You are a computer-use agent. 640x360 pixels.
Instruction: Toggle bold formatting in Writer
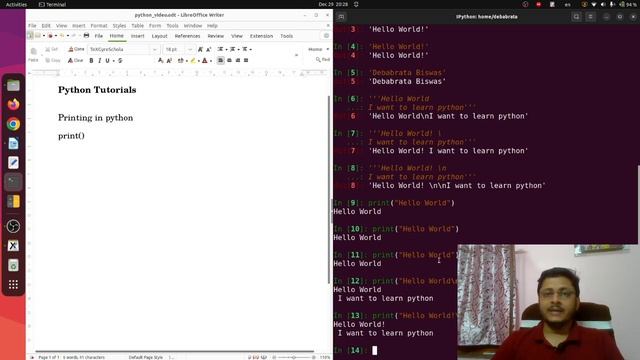coord(91,60)
